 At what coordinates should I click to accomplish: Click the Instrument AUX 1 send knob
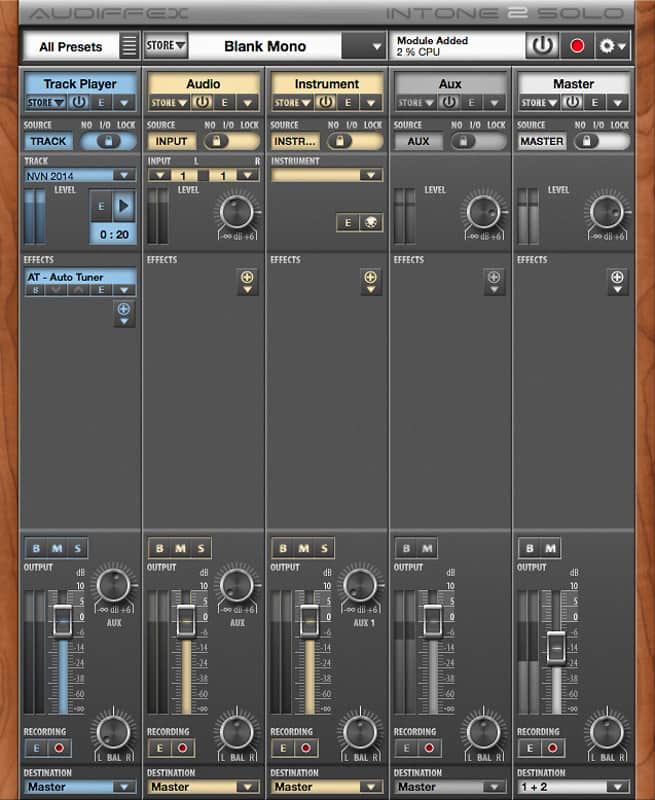[360, 585]
